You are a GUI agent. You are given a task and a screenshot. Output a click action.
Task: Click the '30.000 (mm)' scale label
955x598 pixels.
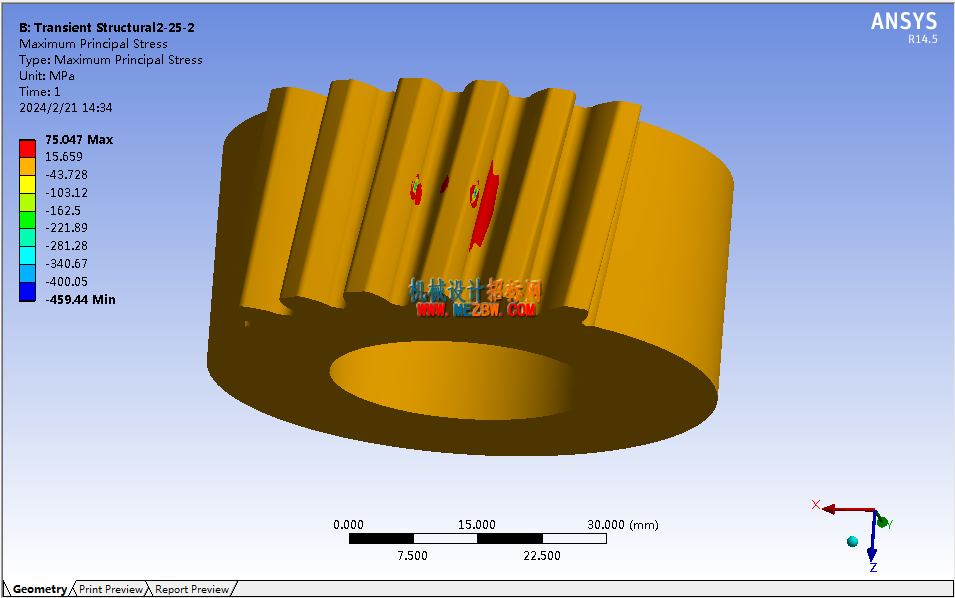click(622, 524)
